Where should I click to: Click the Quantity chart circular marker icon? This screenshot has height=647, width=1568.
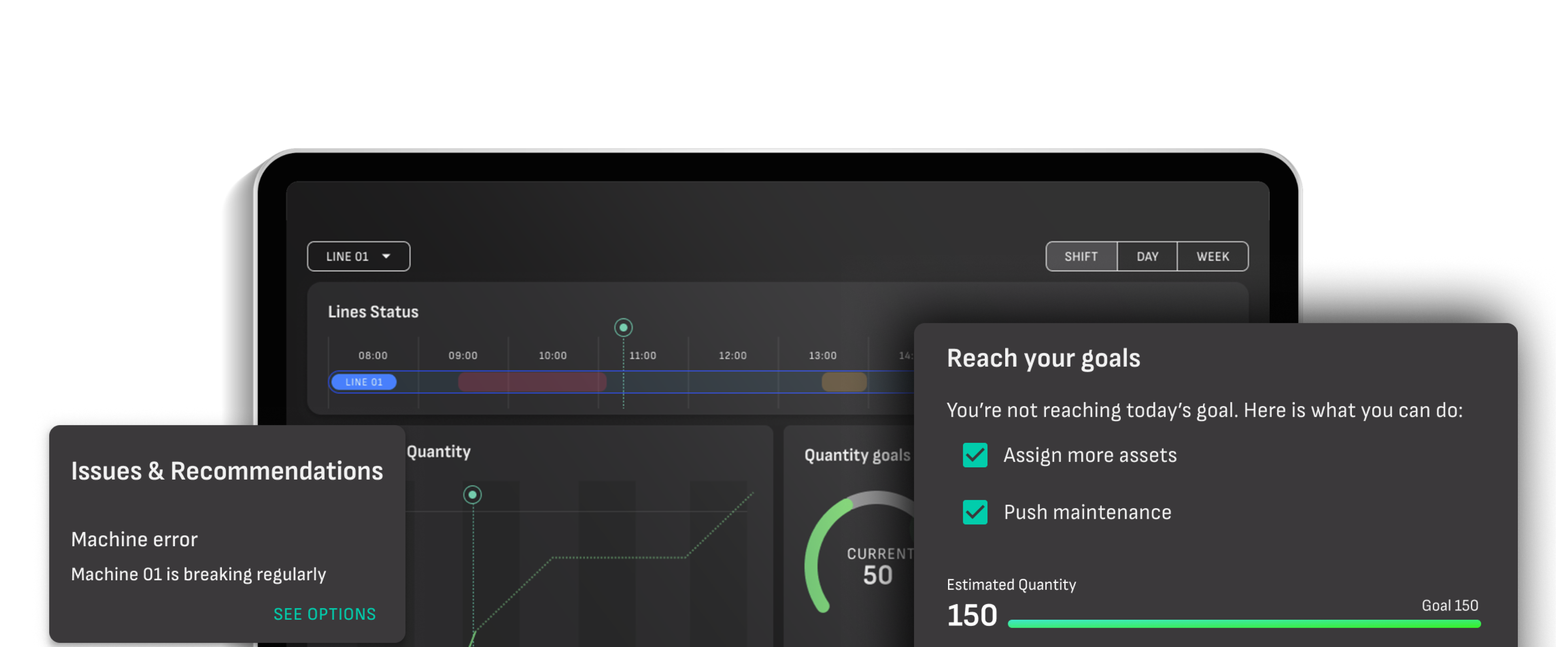[472, 495]
